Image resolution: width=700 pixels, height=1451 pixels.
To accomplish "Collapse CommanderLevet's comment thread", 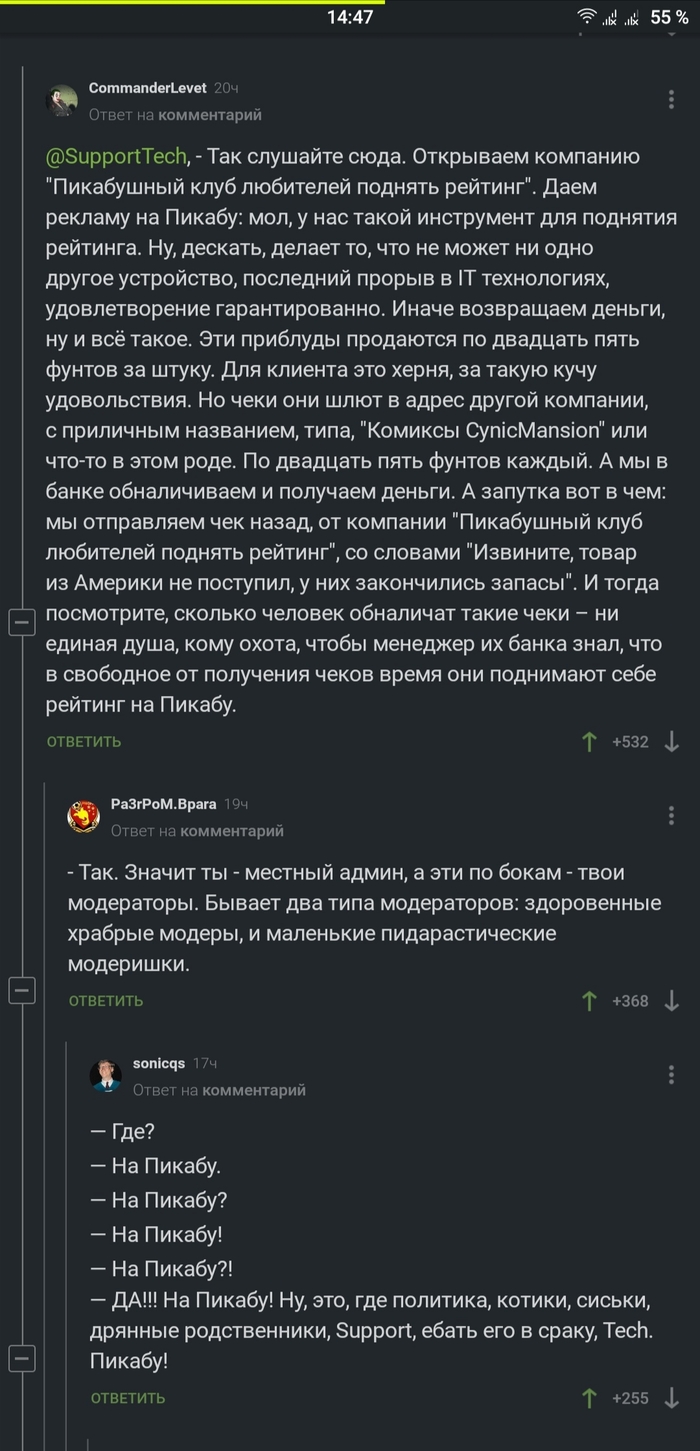I will (x=21, y=622).
